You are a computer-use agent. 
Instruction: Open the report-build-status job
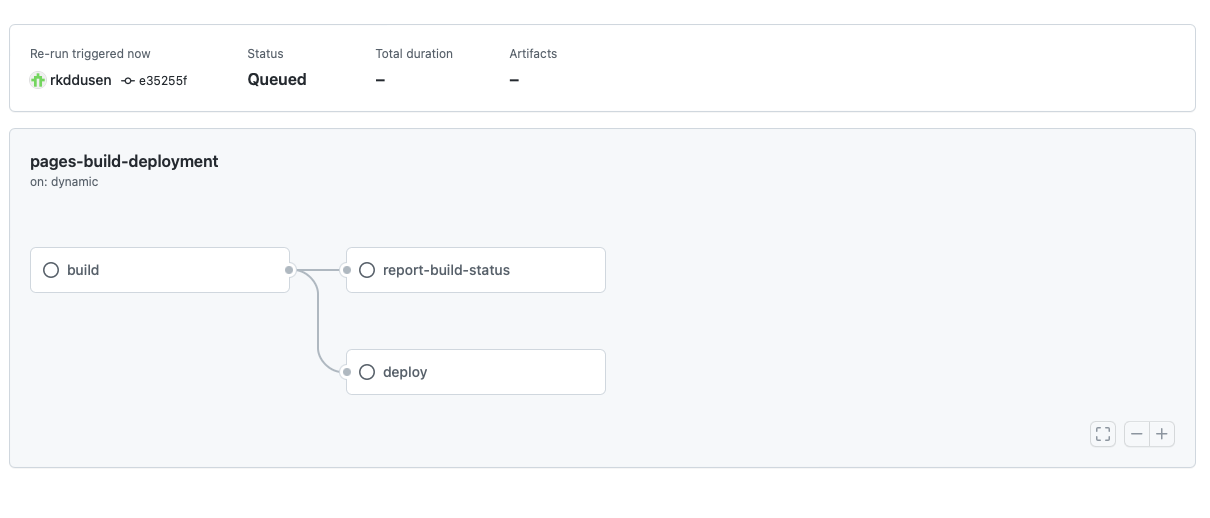tap(476, 270)
